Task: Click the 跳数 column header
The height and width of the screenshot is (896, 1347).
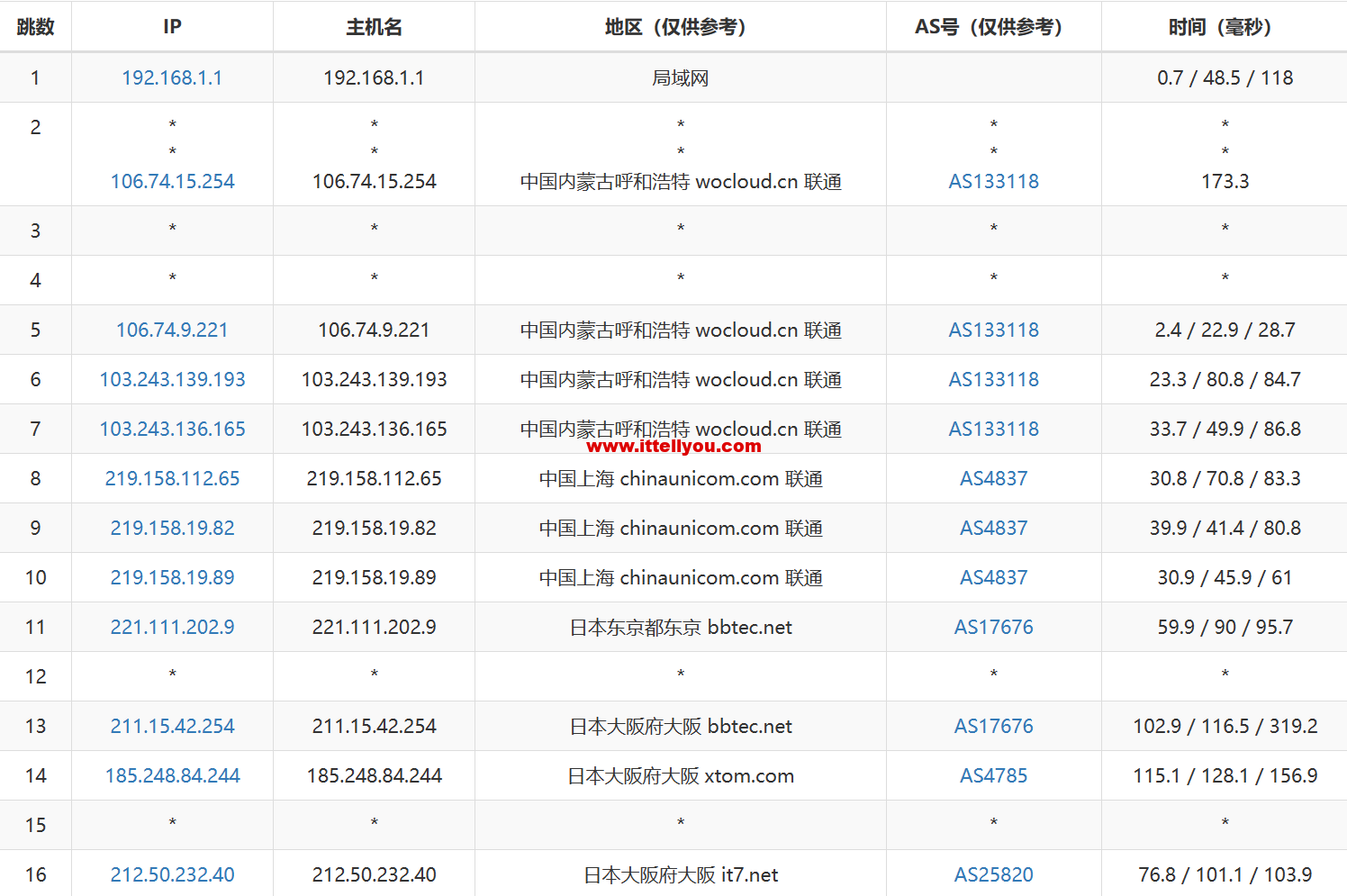Action: (x=35, y=27)
